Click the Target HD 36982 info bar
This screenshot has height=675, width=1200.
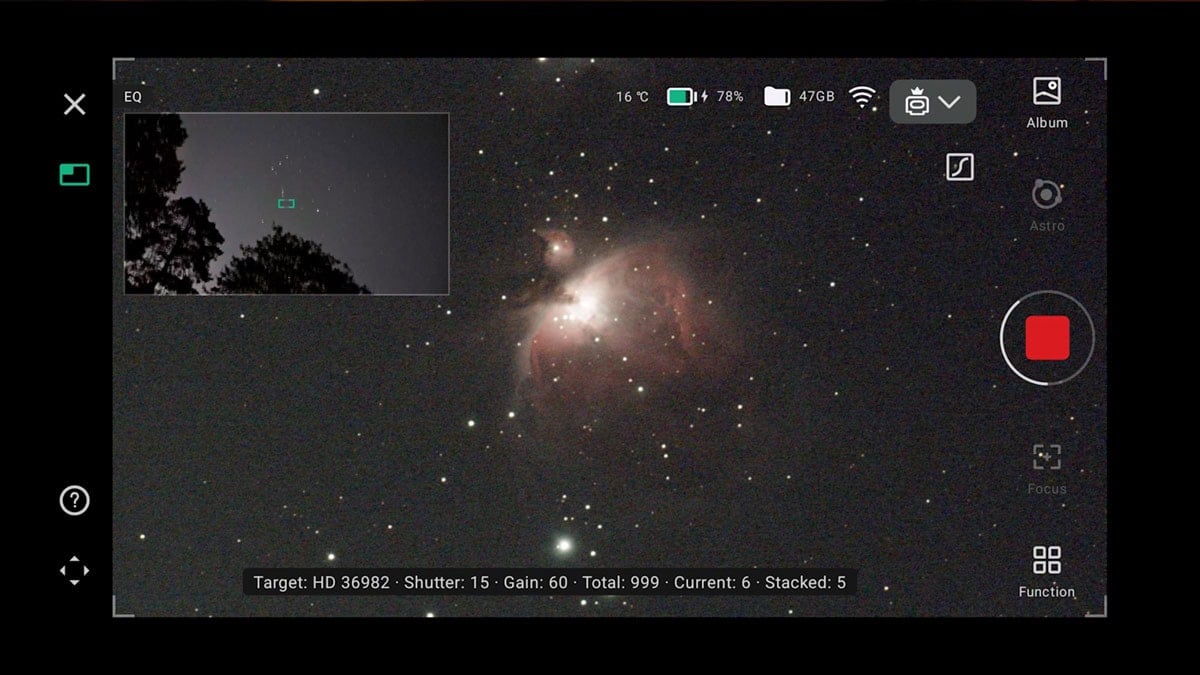tap(549, 582)
